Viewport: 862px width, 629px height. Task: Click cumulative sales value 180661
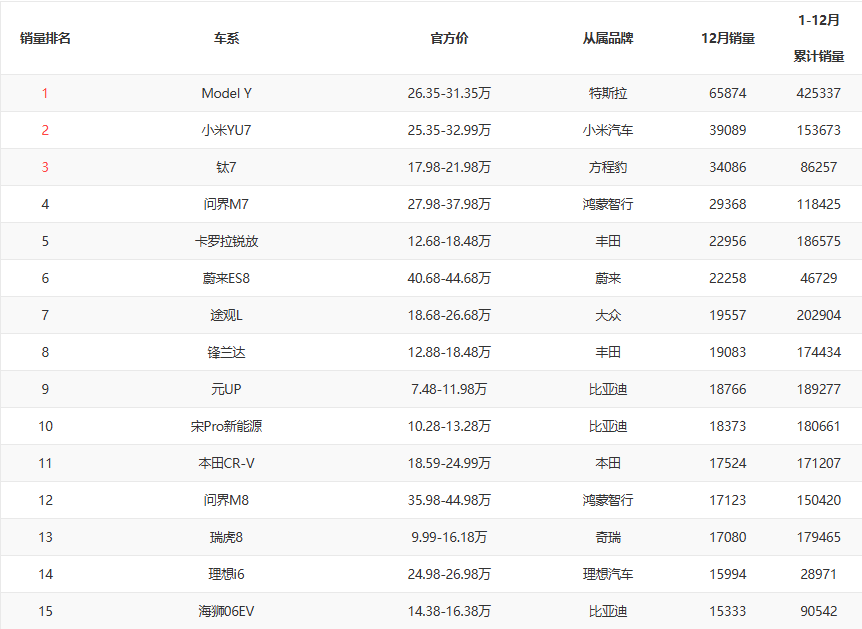click(819, 426)
